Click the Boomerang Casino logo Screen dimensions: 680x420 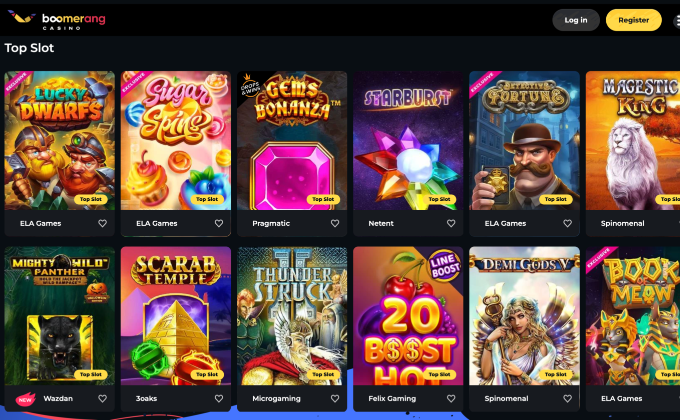click(57, 20)
